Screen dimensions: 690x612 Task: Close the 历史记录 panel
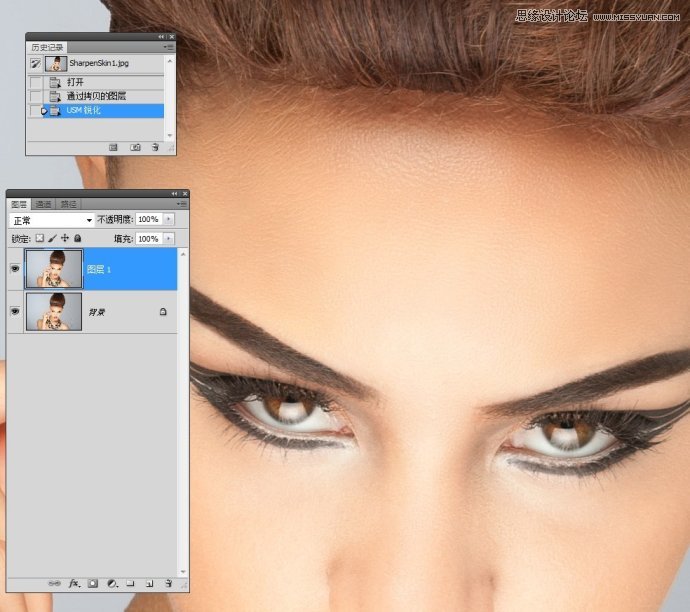coord(172,37)
